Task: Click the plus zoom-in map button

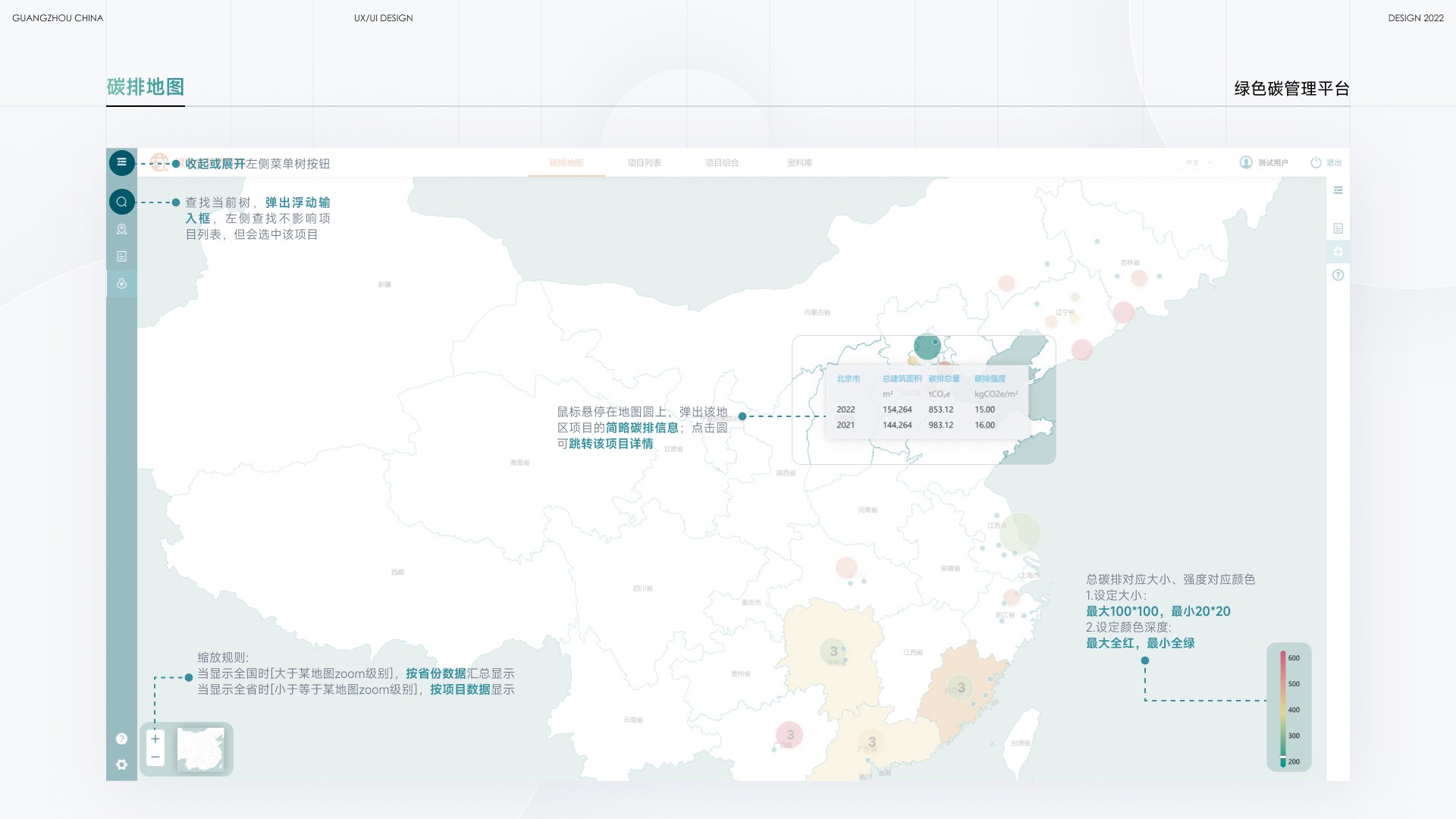Action: 155,739
